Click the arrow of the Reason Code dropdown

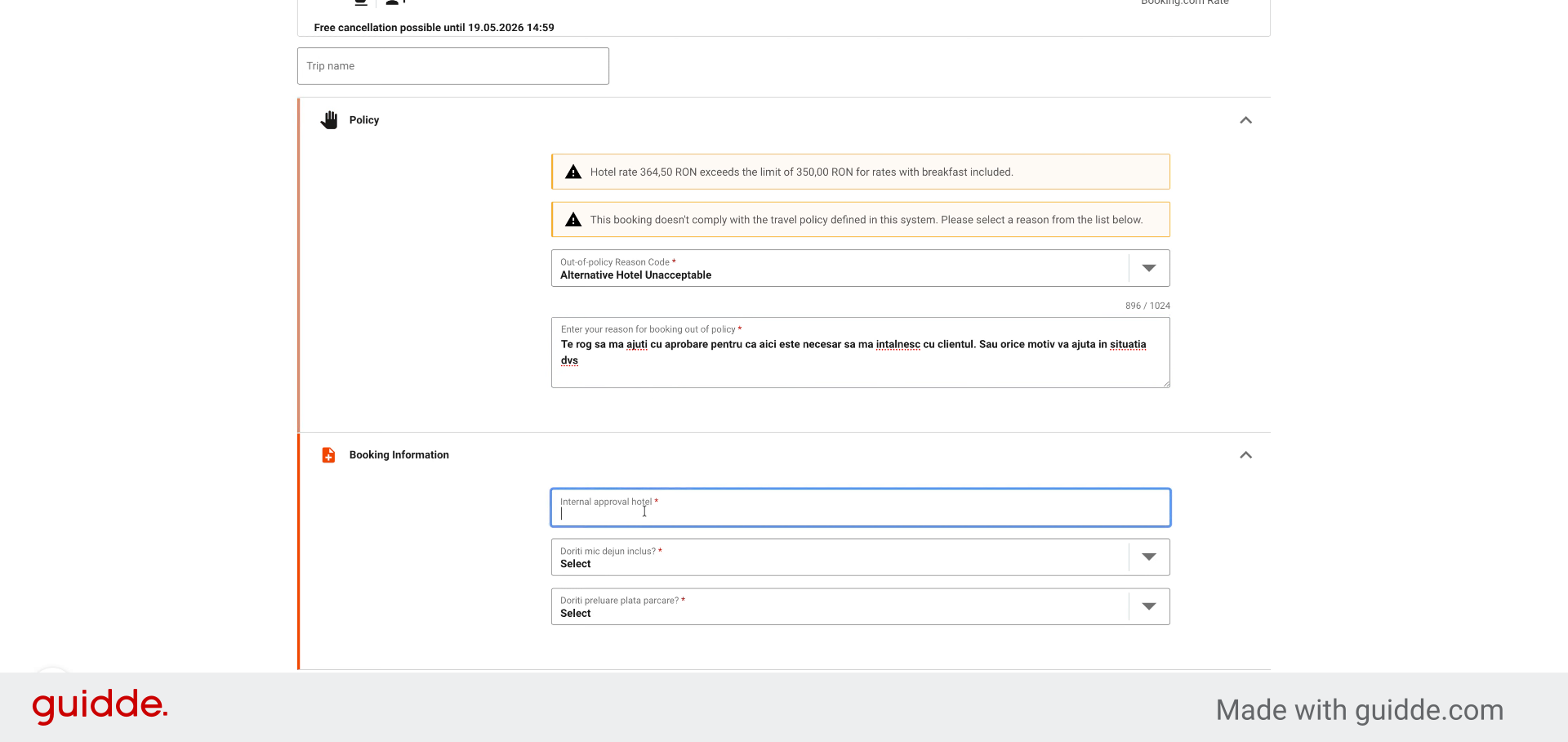[x=1149, y=268]
